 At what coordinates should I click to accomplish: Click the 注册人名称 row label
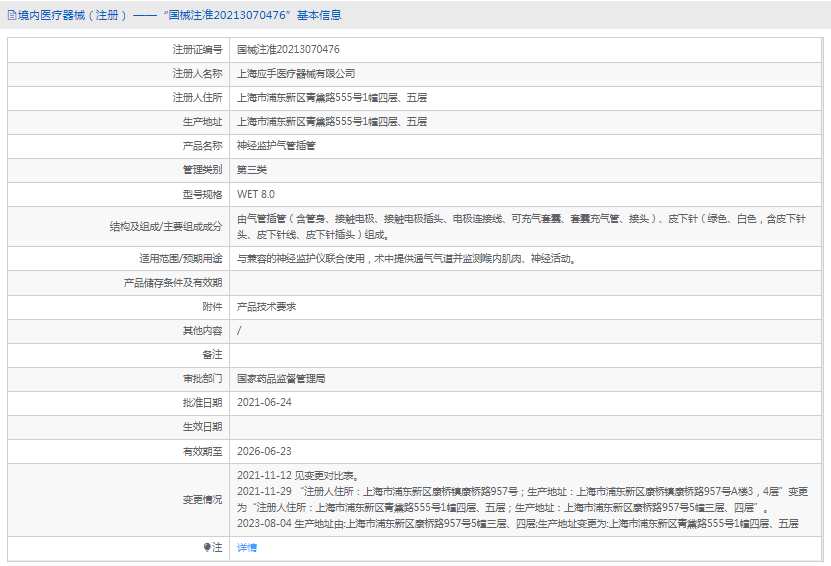click(197, 74)
